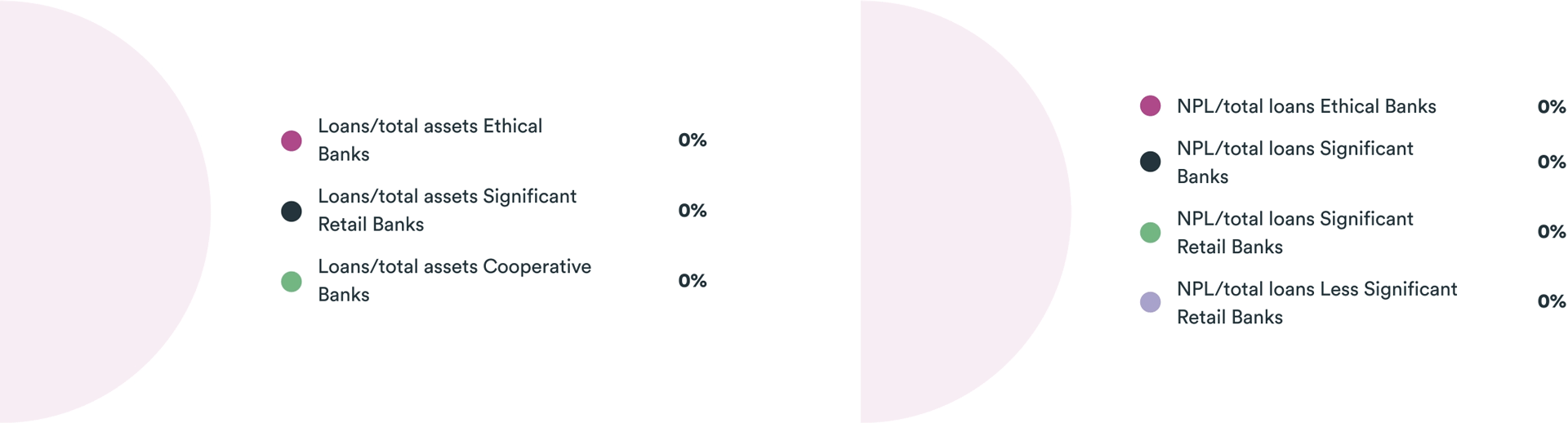
Task: Click the magenta dot for Loans/total assets Ethical Banks
Action: 292,140
